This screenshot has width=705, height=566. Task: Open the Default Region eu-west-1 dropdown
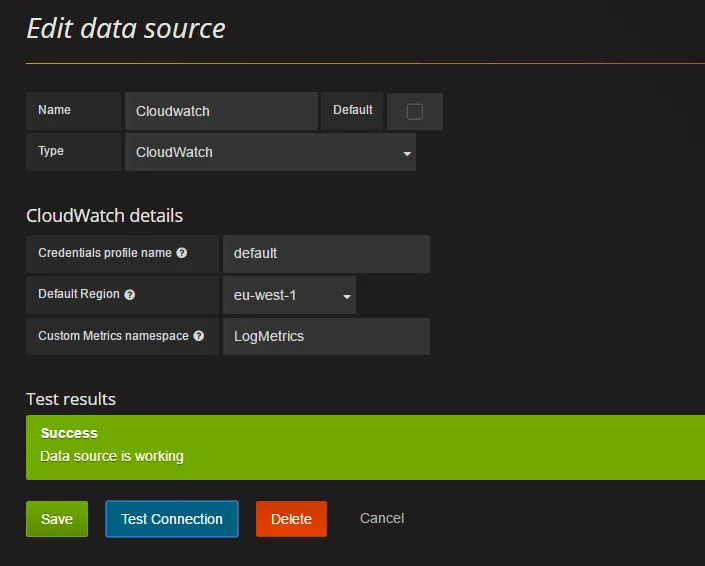point(289,295)
